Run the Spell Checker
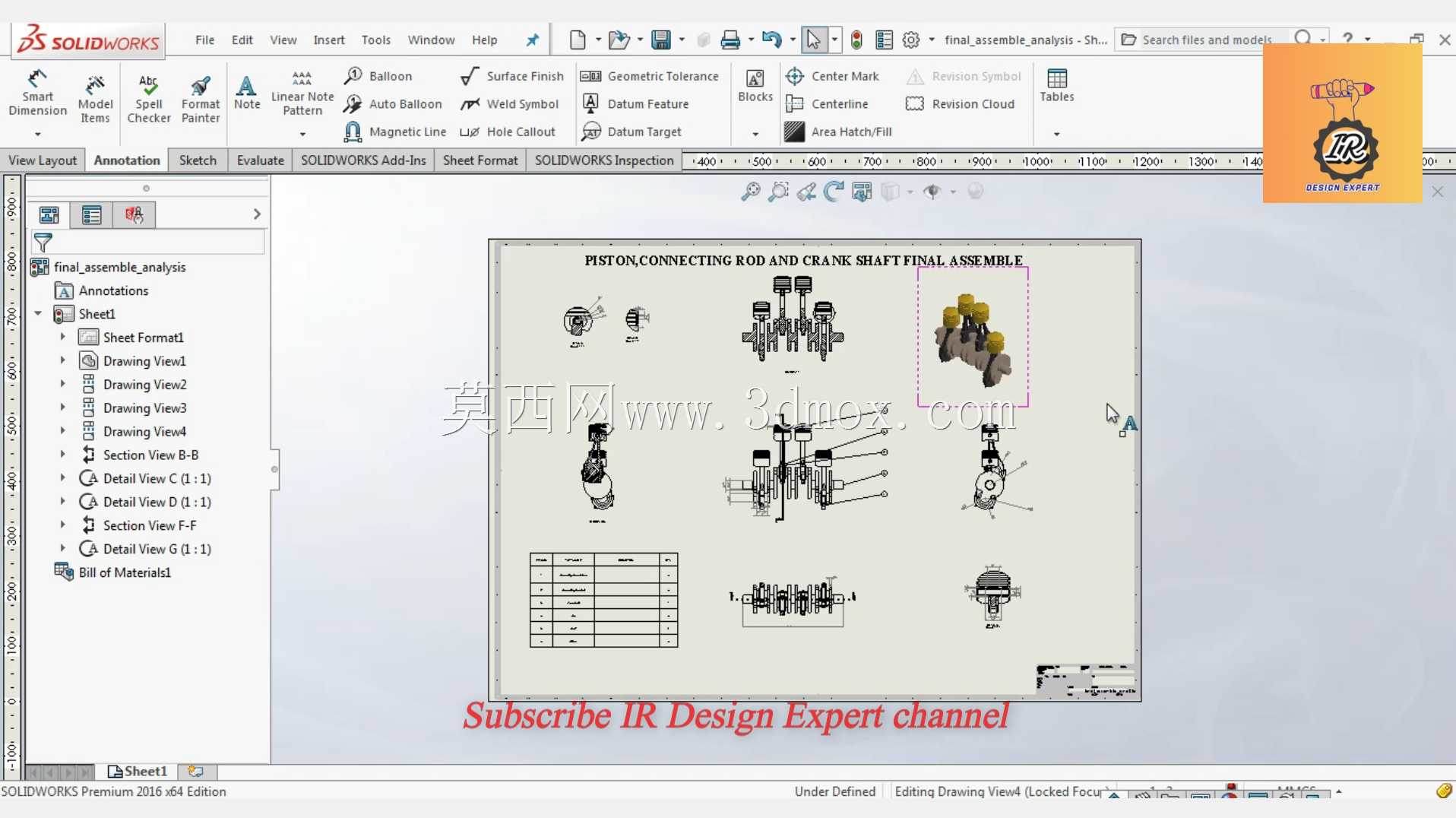1456x818 pixels. 148,98
